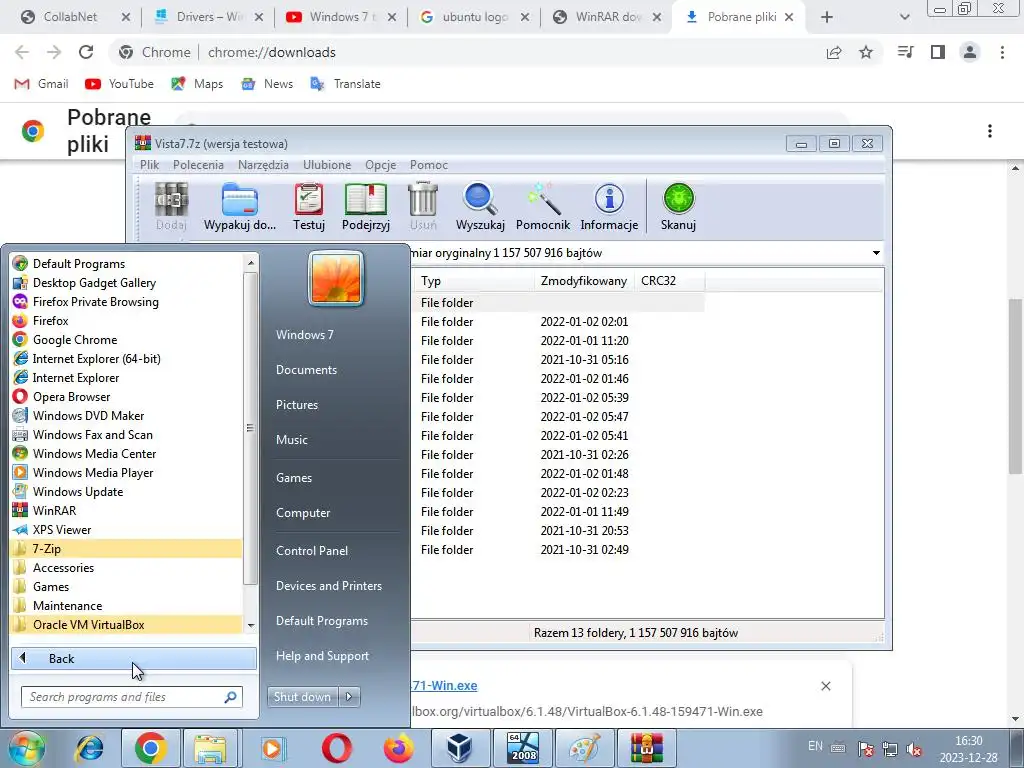This screenshot has width=1024, height=768.
Task: Open Devices and Printers link
Action: click(x=328, y=586)
